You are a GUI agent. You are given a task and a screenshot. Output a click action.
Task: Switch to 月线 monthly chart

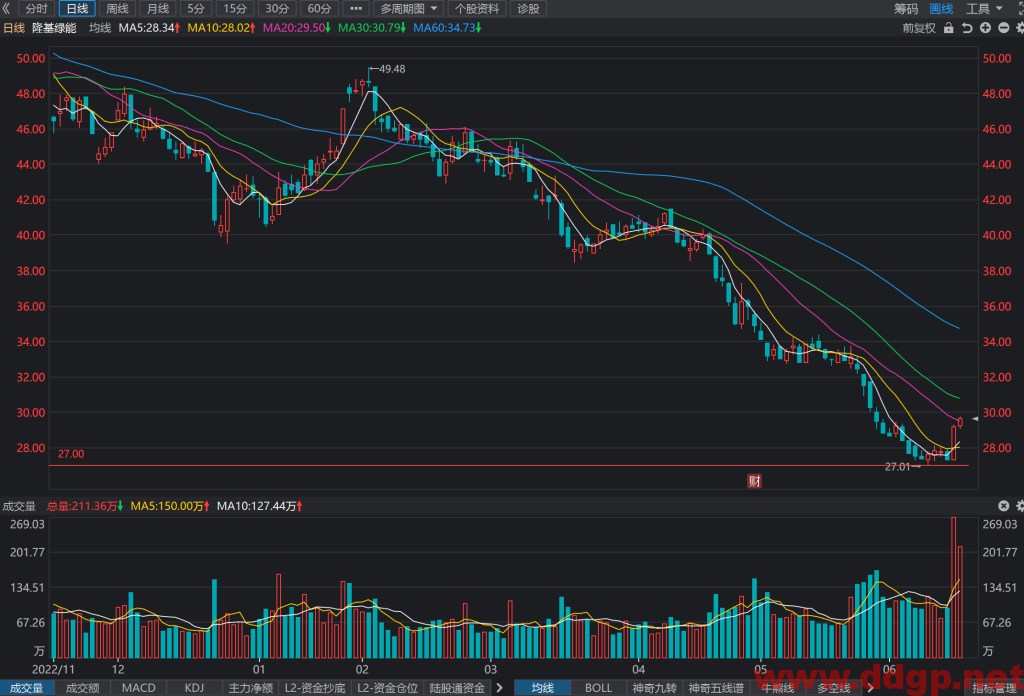click(x=158, y=8)
